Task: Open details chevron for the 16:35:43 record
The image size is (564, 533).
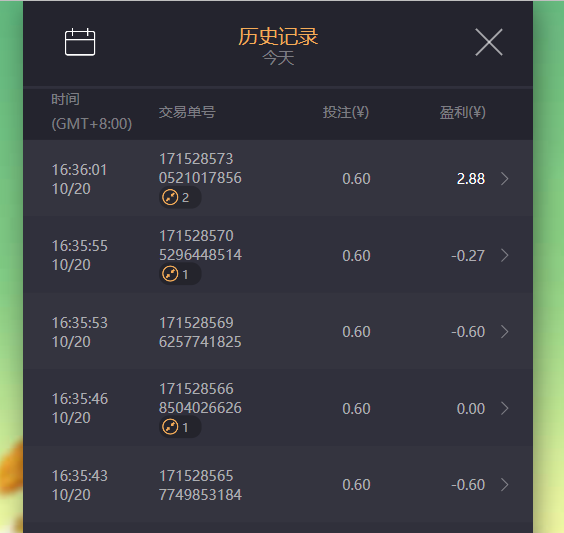Action: click(x=505, y=485)
